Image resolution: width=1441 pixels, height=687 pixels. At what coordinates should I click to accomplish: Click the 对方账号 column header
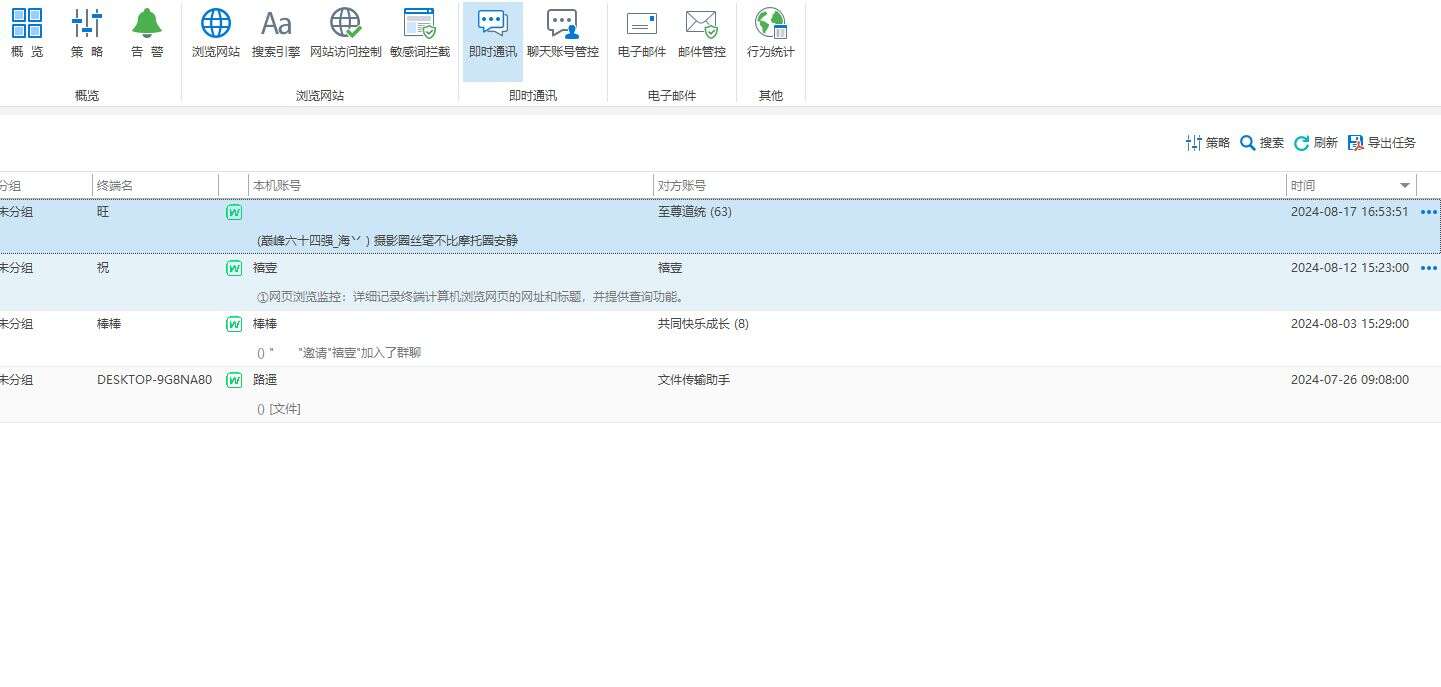[x=682, y=186]
